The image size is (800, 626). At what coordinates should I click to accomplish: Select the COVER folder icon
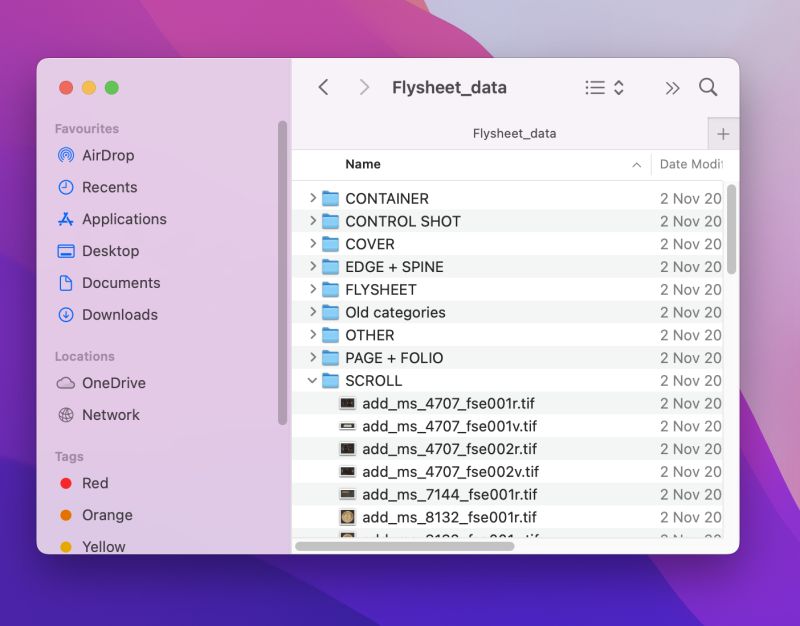pyautogui.click(x=331, y=244)
